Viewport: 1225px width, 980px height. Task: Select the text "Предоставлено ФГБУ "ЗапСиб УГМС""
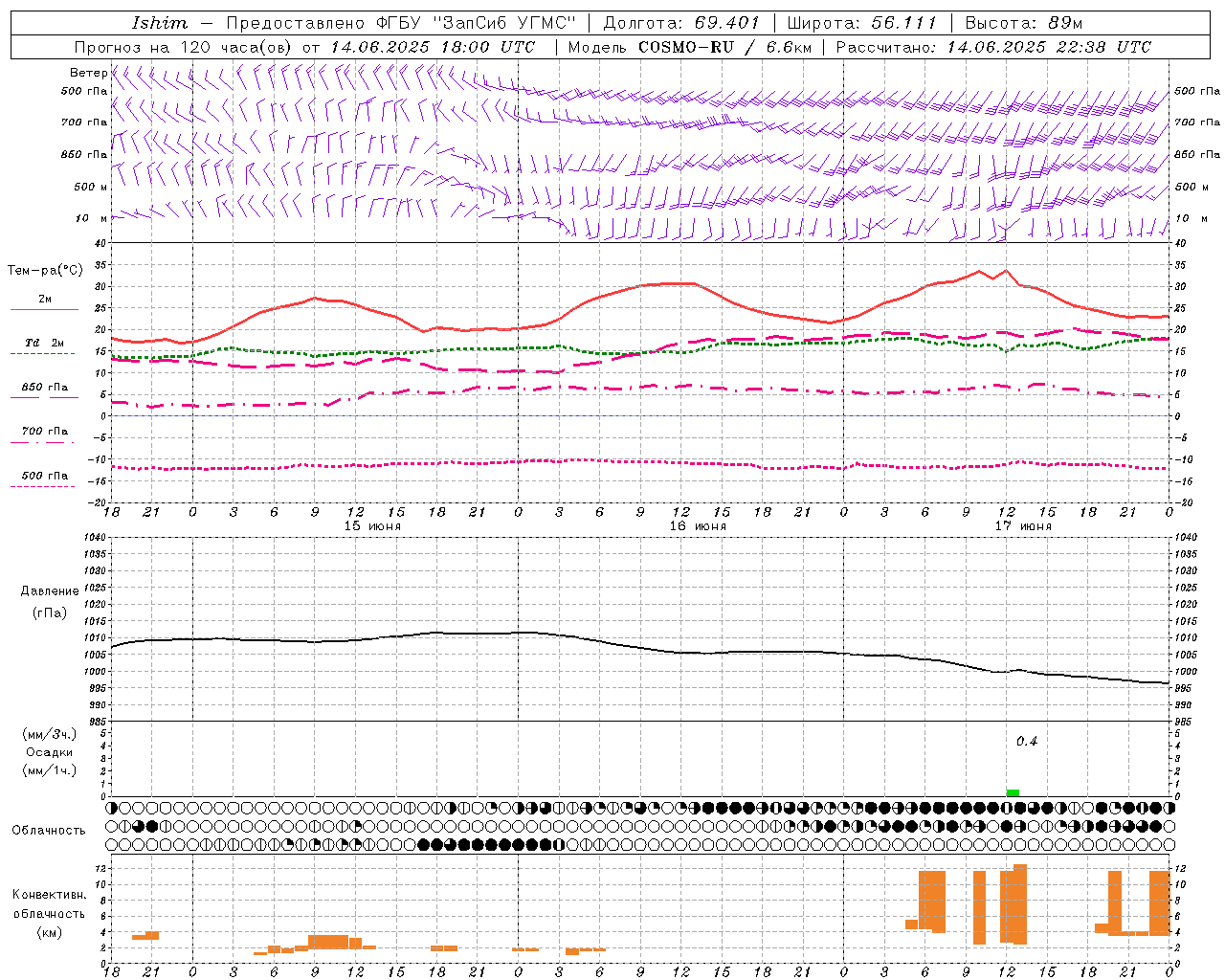(x=402, y=23)
